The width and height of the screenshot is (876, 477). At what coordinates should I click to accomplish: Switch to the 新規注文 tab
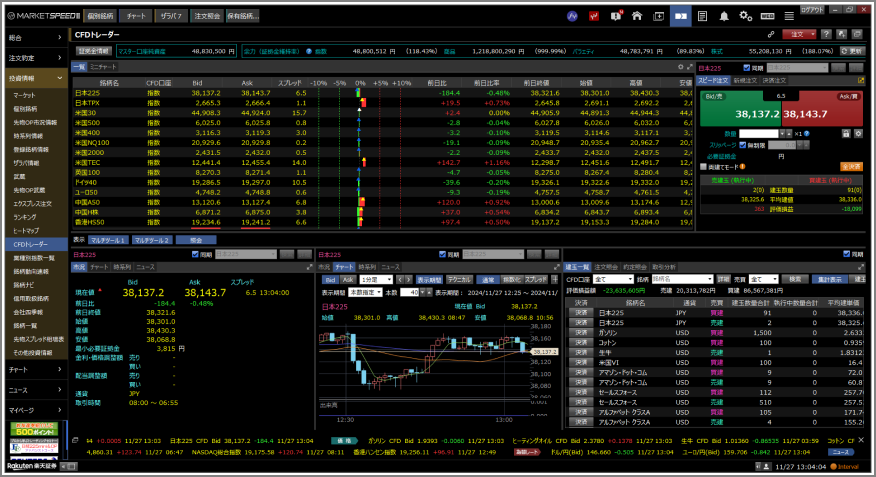[x=745, y=80]
